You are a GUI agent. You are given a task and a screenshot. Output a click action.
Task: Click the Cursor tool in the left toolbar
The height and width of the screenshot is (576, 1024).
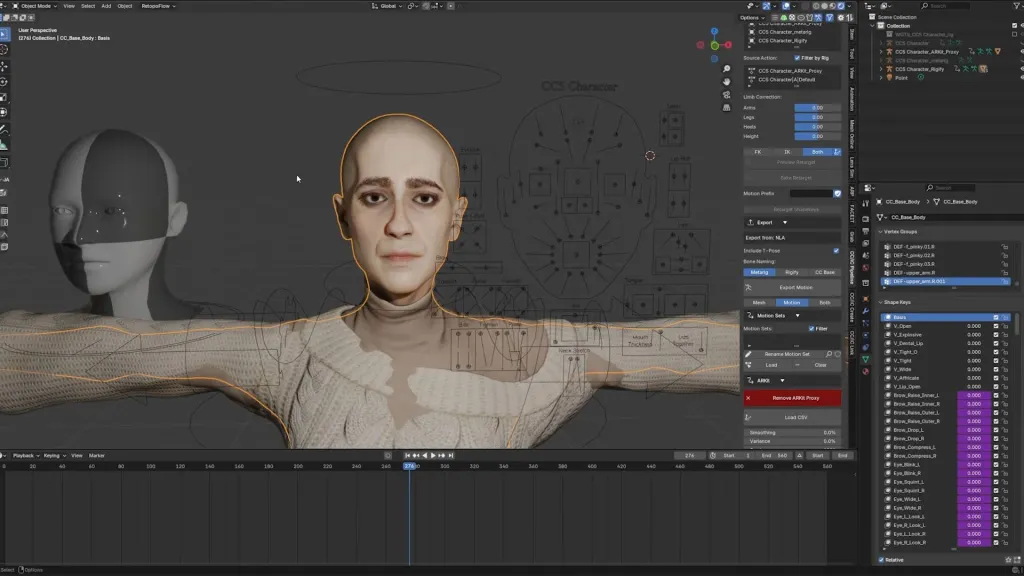pos(5,50)
